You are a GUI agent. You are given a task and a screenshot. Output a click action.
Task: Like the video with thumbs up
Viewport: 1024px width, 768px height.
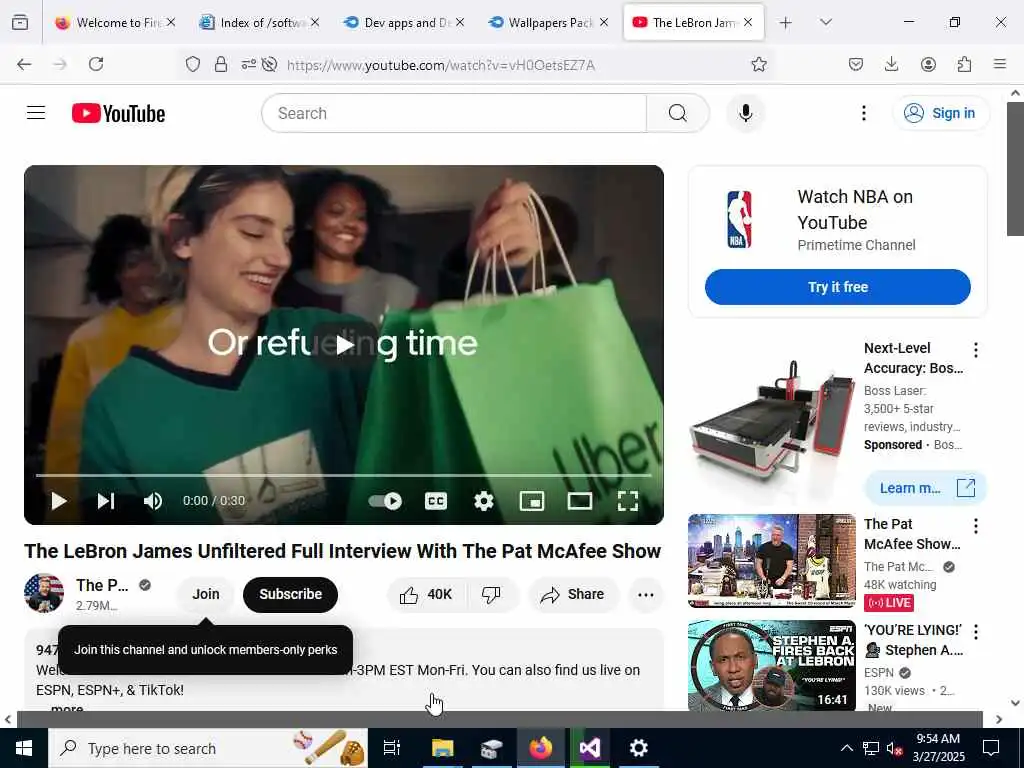426,594
